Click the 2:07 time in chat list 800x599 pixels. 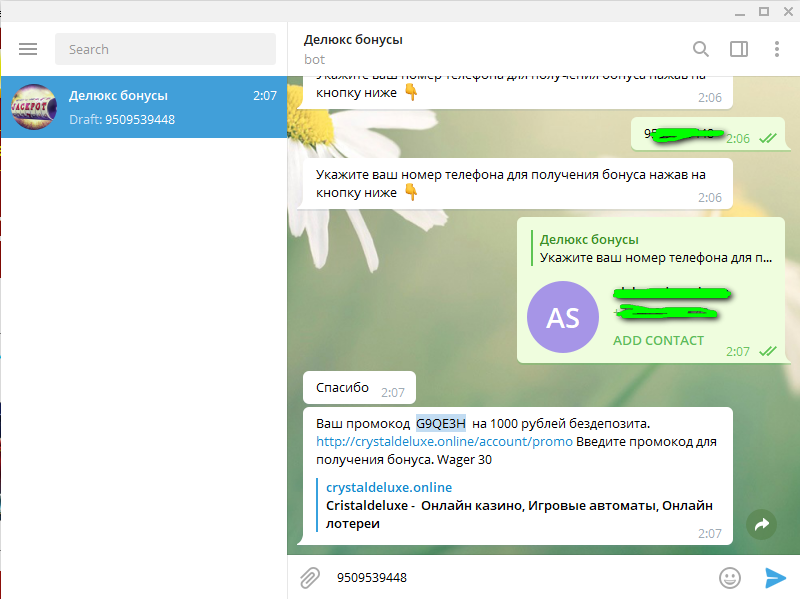tap(265, 95)
